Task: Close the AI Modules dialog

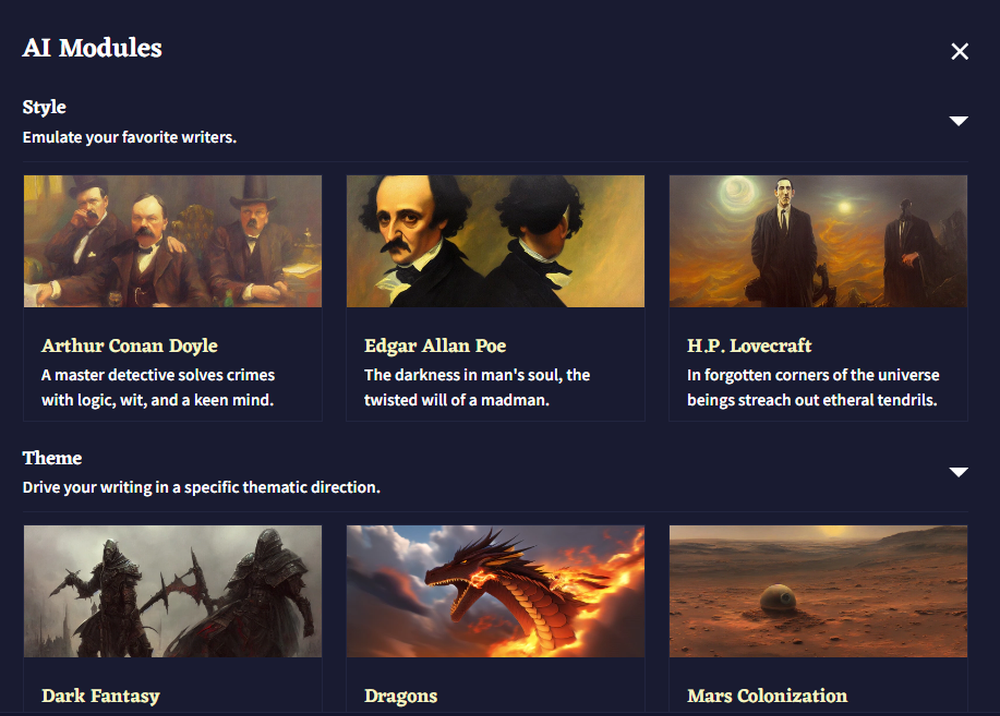Action: click(959, 52)
